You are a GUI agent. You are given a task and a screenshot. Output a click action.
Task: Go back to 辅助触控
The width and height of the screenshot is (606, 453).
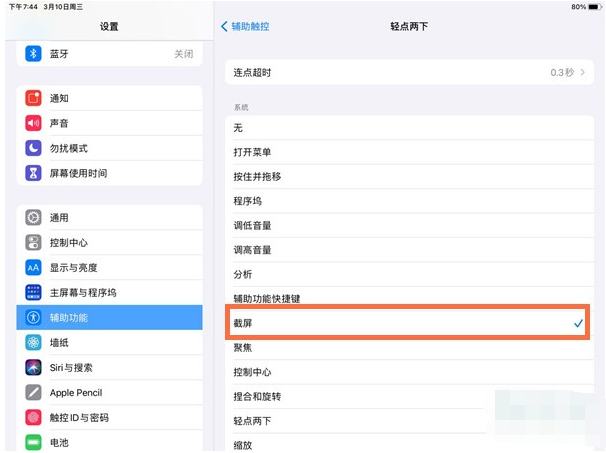click(x=245, y=26)
